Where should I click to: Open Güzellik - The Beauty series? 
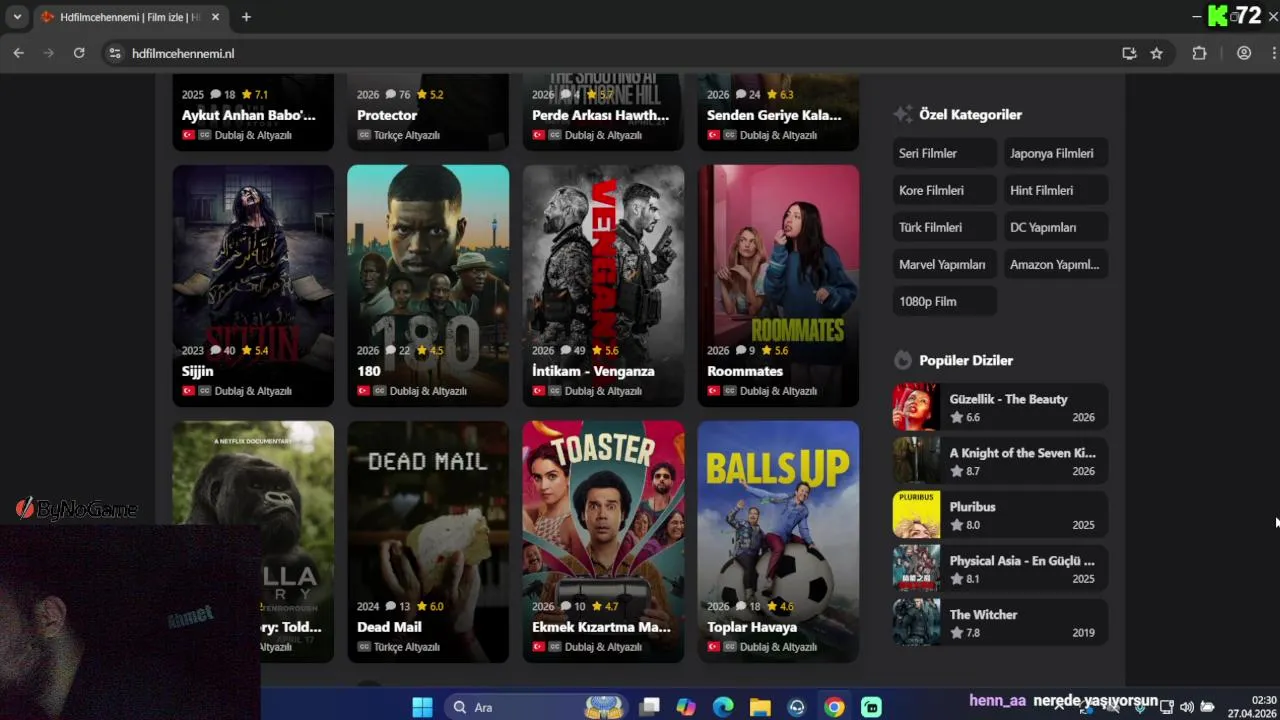click(1000, 407)
